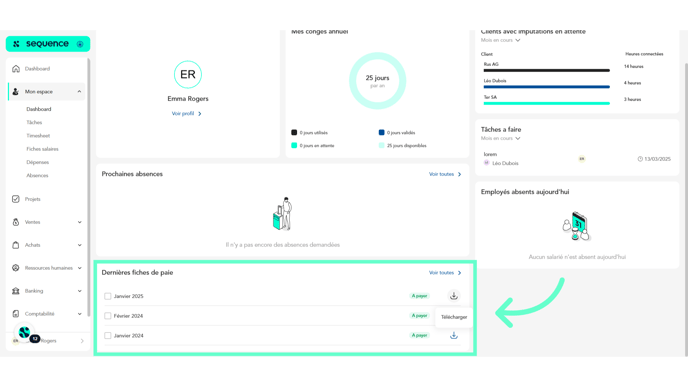
Task: Click the Léo Dubois avatar in the lorem task
Action: click(487, 163)
